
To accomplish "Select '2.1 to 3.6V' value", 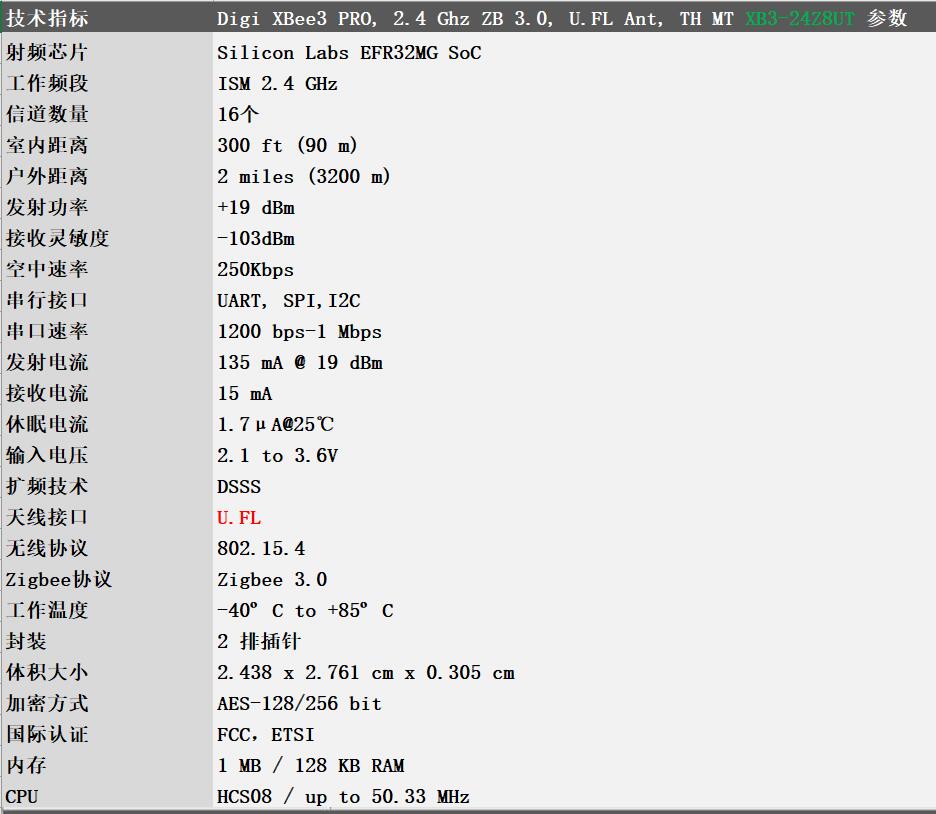I will (278, 456).
